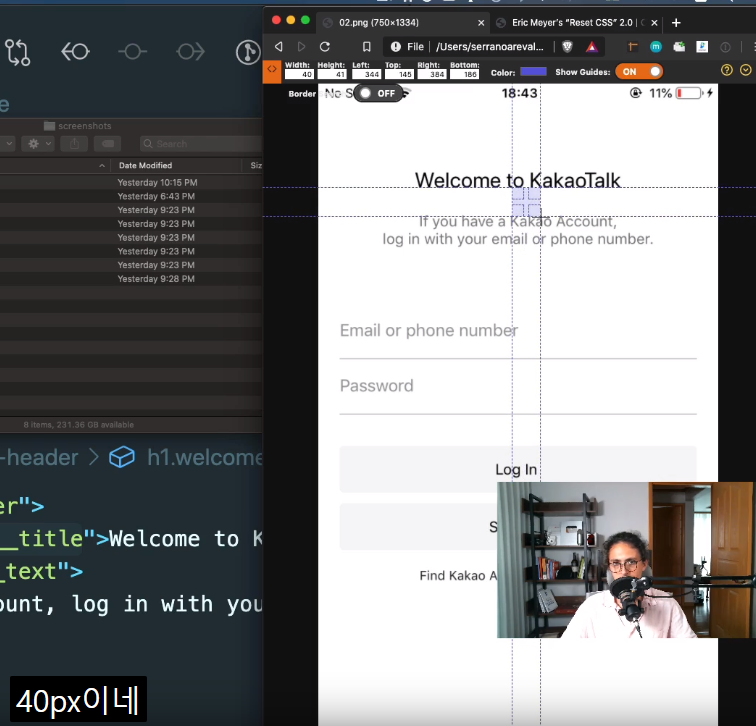Click the bookmark icon in the browser toolbar

tap(366, 46)
